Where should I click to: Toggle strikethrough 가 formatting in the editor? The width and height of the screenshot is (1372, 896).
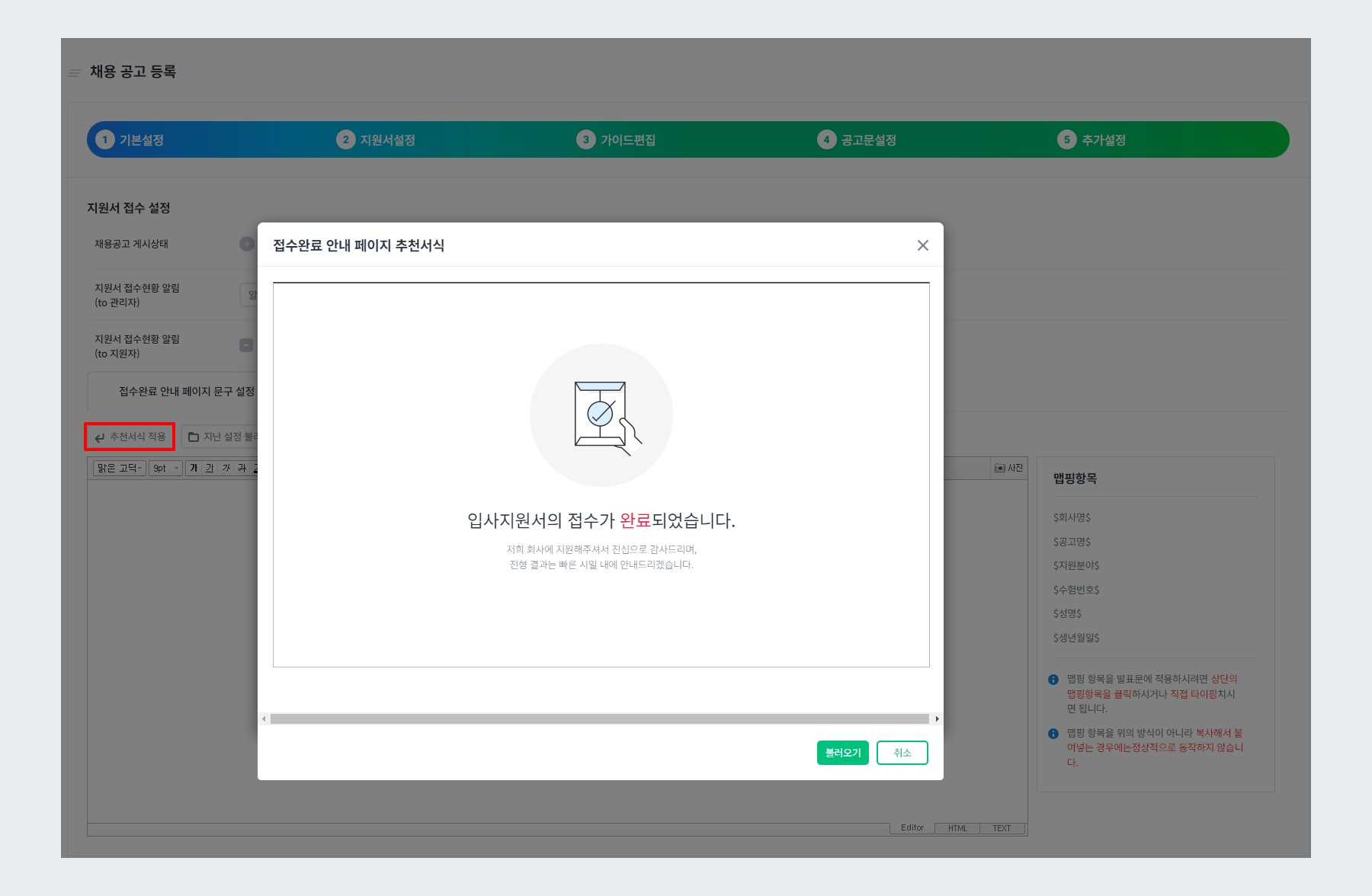[242, 468]
